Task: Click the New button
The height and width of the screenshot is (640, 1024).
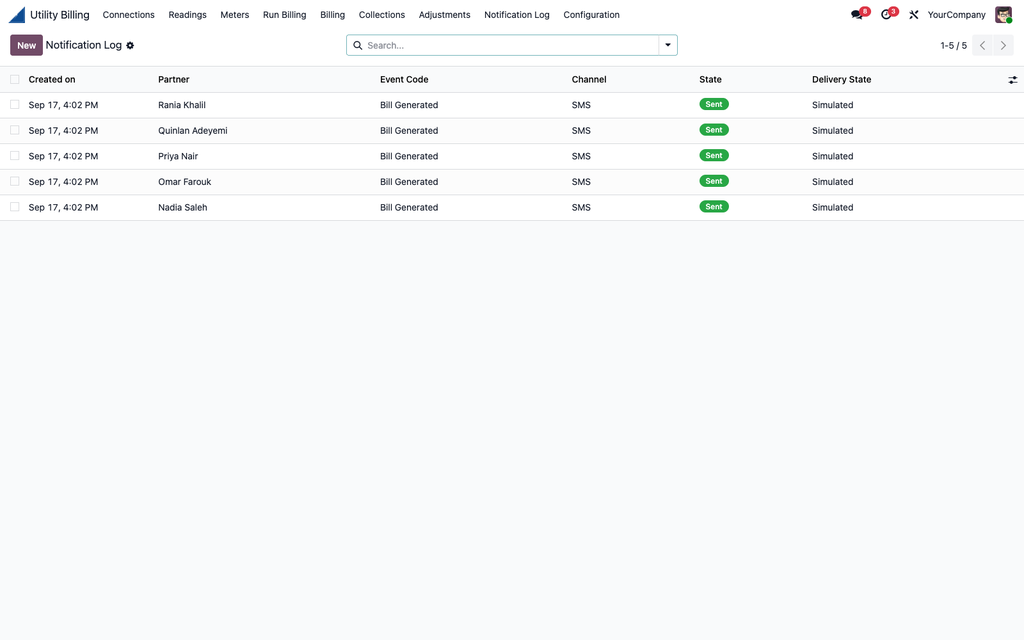Action: coord(26,45)
